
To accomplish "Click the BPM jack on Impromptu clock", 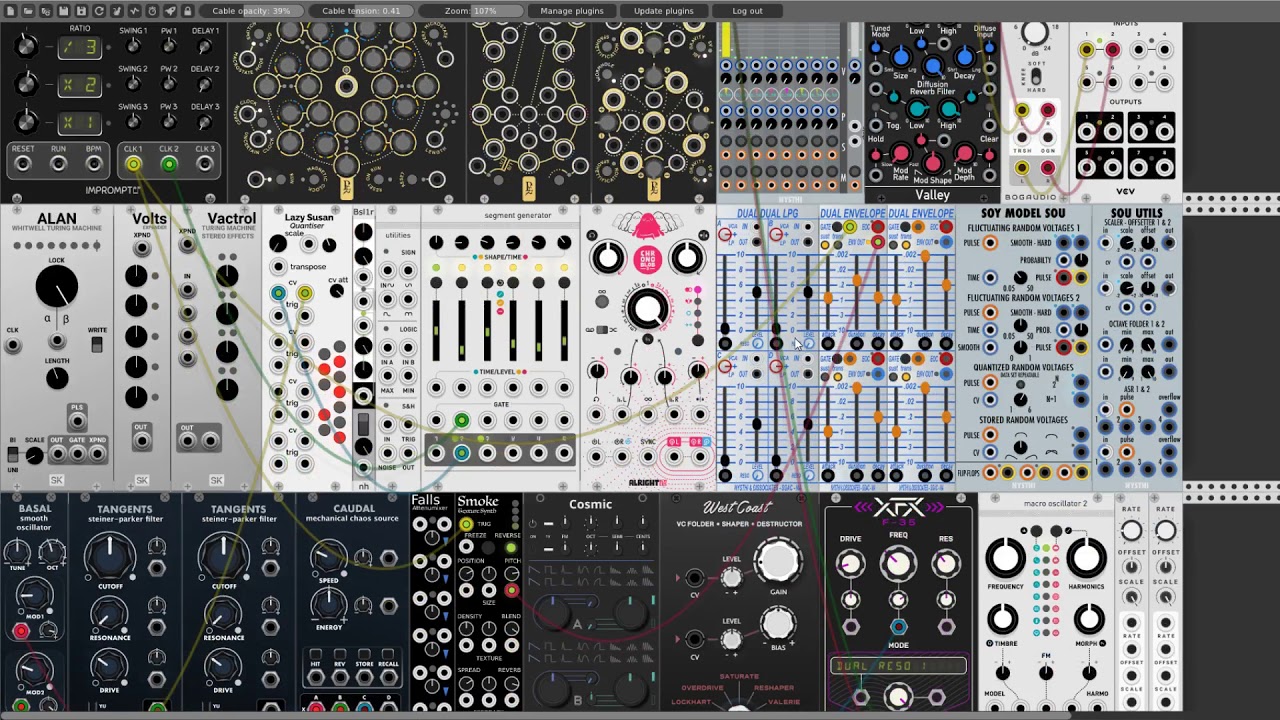I will tap(94, 164).
